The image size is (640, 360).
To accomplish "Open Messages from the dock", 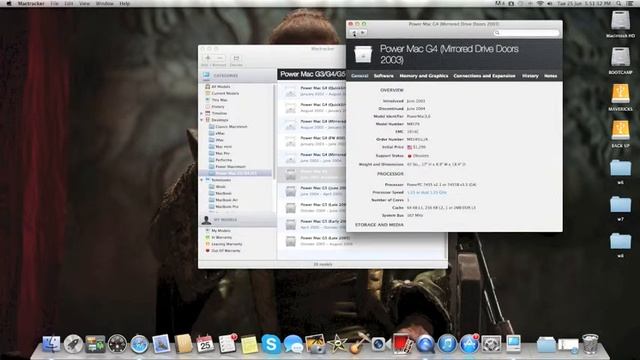I will [293, 344].
